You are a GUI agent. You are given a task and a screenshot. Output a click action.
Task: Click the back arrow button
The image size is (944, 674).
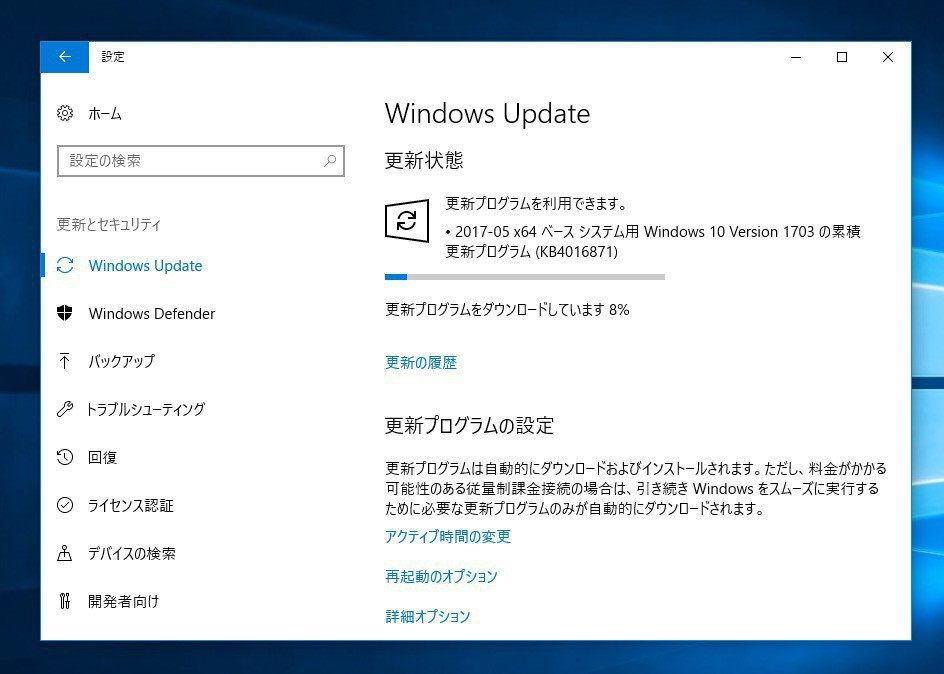point(64,57)
